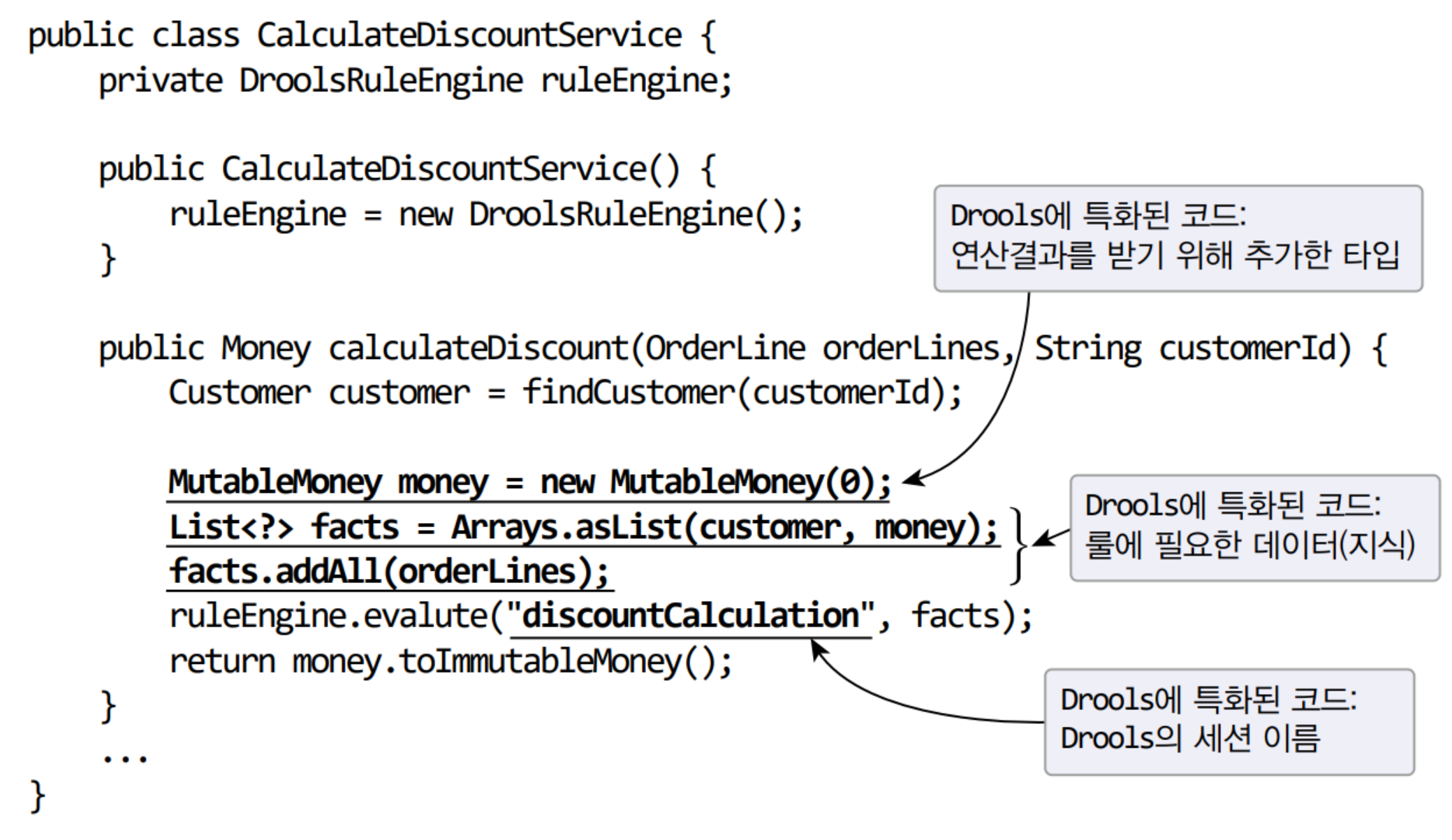Image resolution: width=1452 pixels, height=840 pixels.
Task: Select the "ruleEngine.evaluate("discountCalculation", facts);" line
Action: tap(601, 617)
